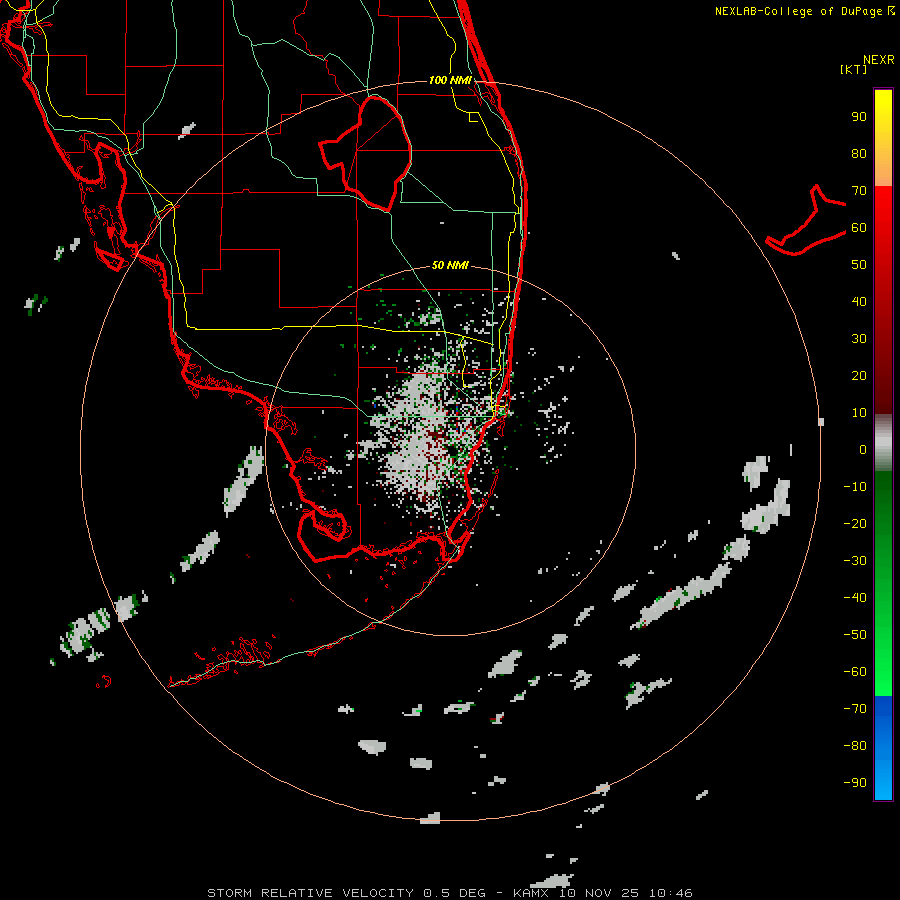Screen dimensions: 900x900
Task: Click the -90 value on the velocity scale
Action: (855, 783)
